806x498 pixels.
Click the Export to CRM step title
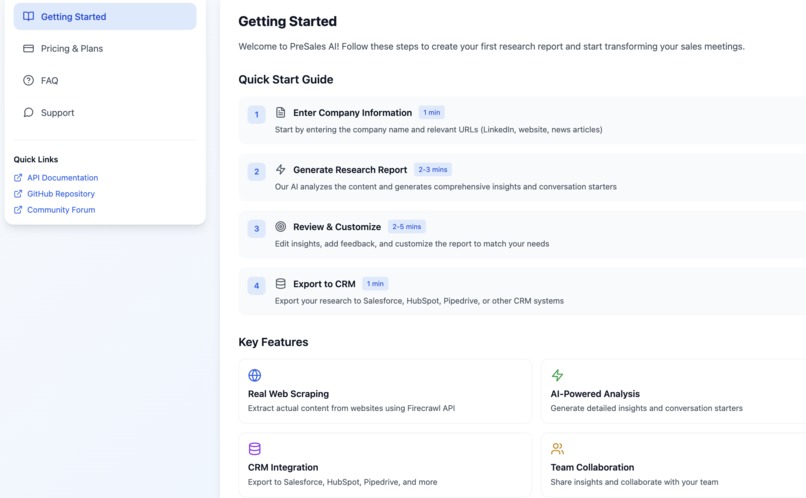(324, 284)
